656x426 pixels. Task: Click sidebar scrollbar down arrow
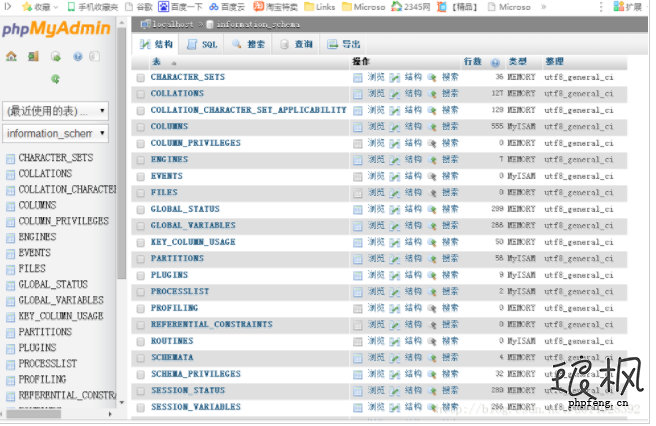[122, 402]
